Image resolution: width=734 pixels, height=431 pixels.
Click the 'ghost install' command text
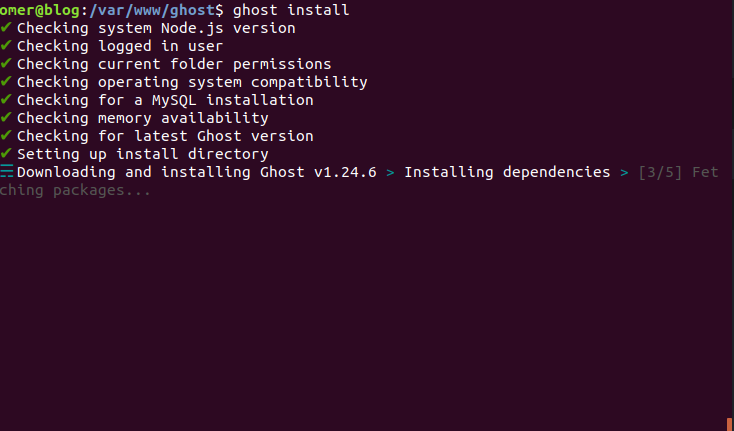click(x=291, y=10)
